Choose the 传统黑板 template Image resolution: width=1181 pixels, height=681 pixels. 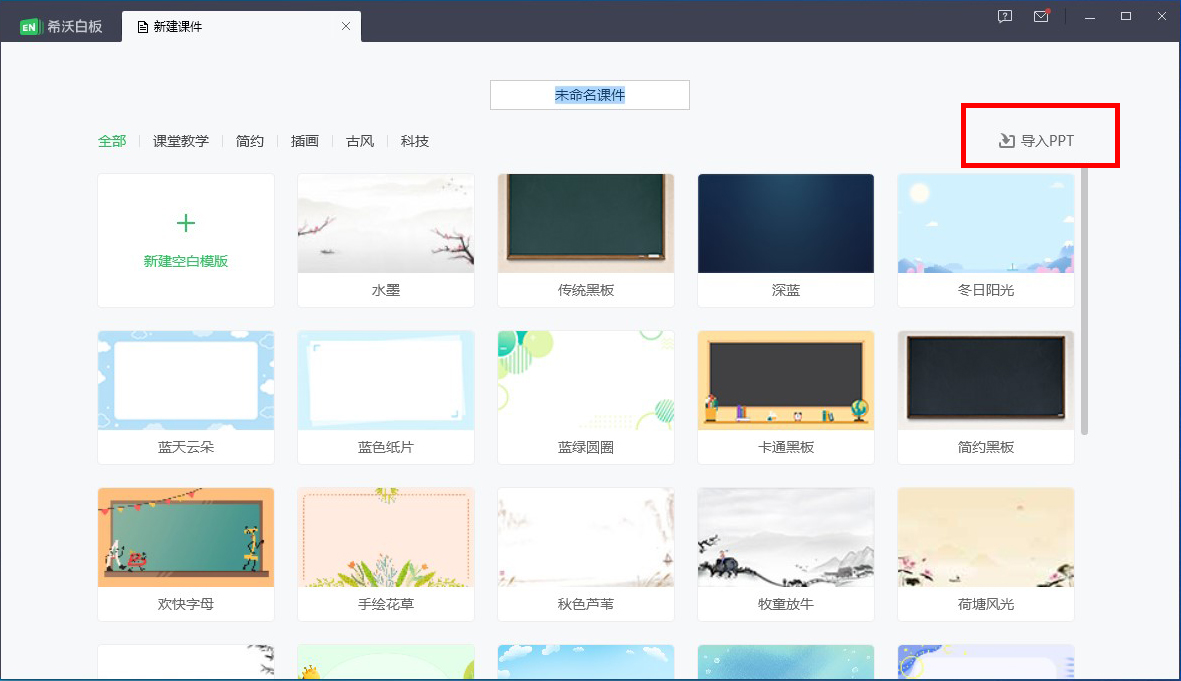[585, 223]
